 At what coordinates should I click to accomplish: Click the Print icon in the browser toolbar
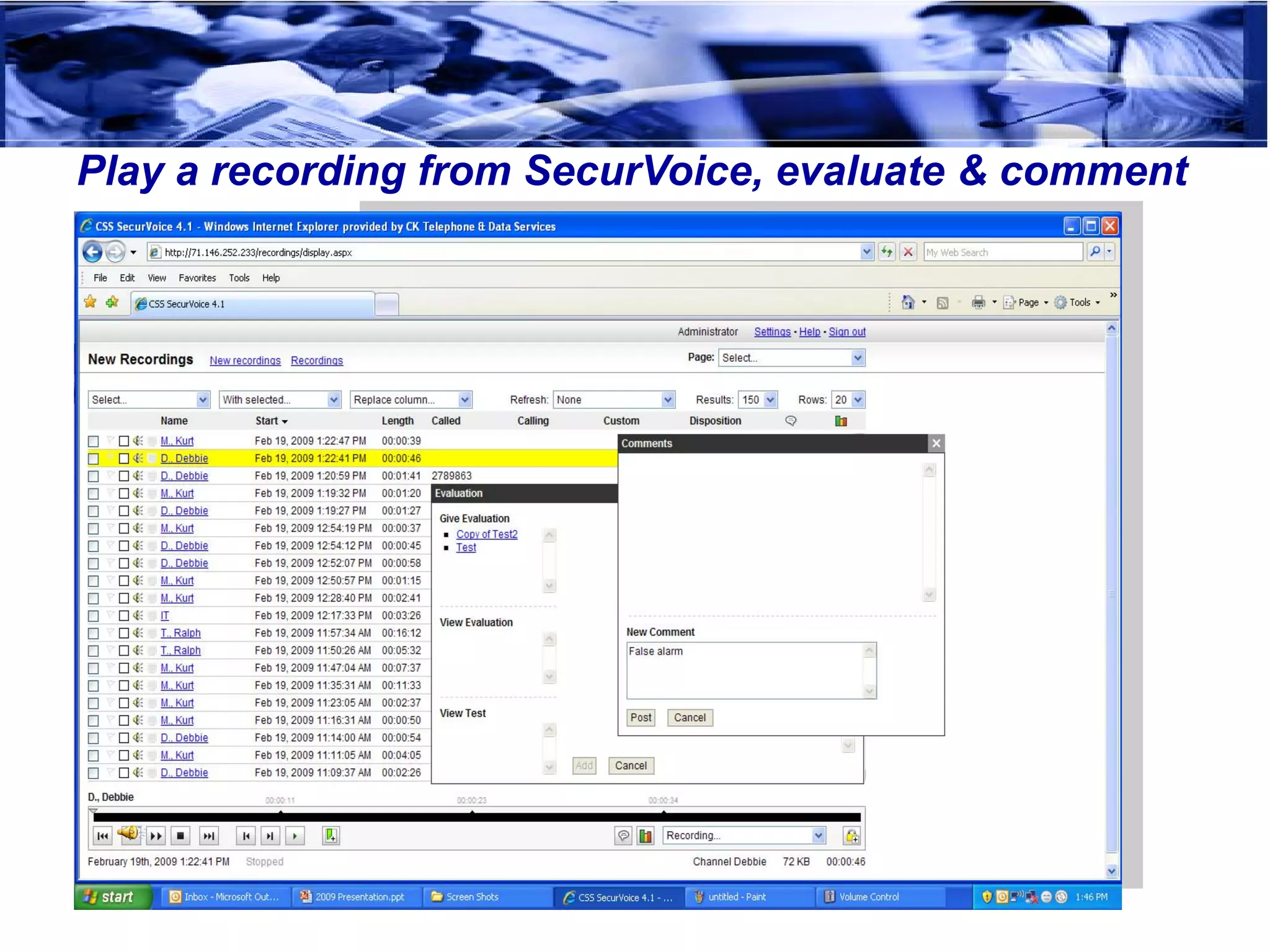point(979,302)
